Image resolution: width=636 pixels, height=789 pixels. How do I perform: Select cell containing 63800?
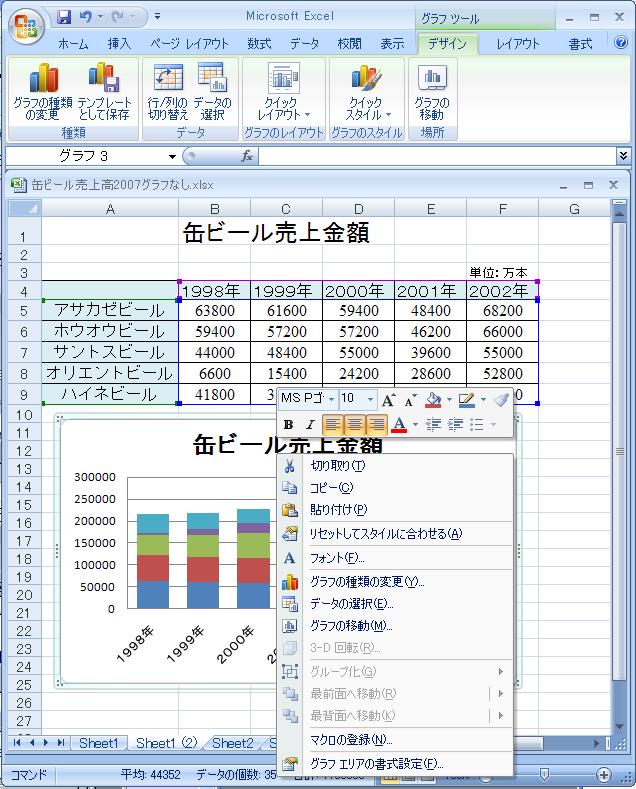pyautogui.click(x=214, y=310)
